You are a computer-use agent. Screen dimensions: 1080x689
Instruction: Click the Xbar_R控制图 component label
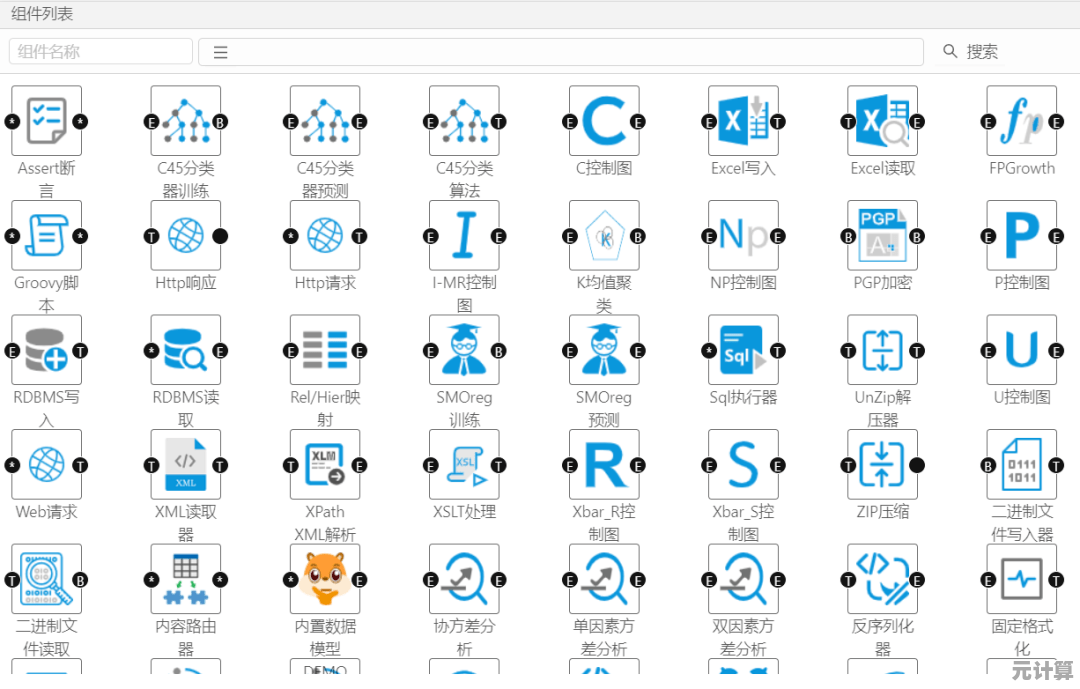click(604, 522)
